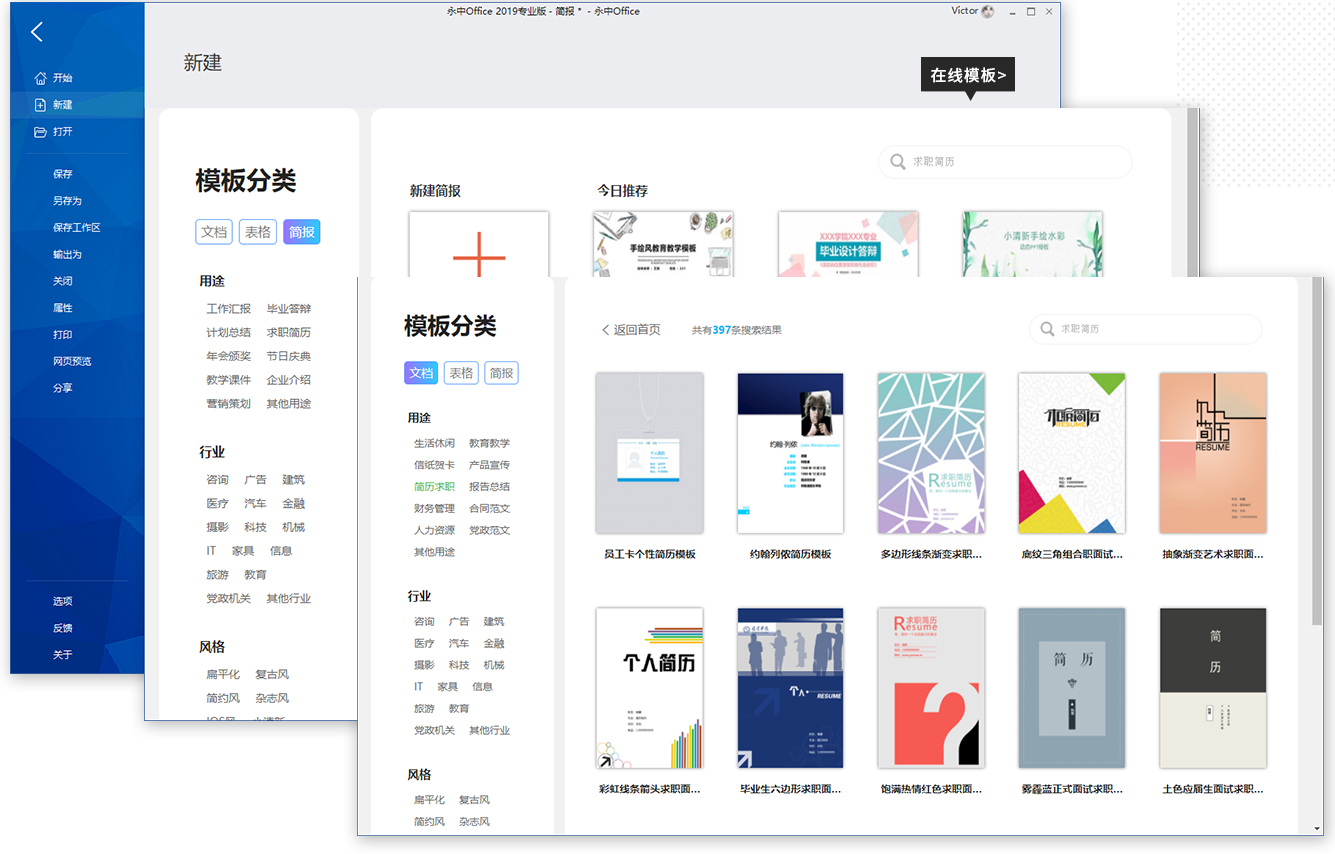Screen dimensions: 1335x854
Task: Click the 打开 folder icon in sidebar
Action: [x=40, y=132]
